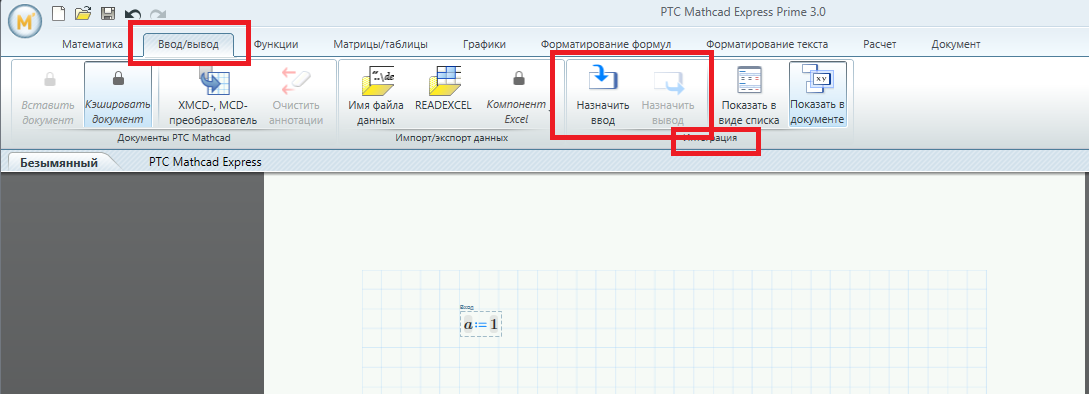
Task: Open the Документ ribbon tab
Action: point(956,44)
